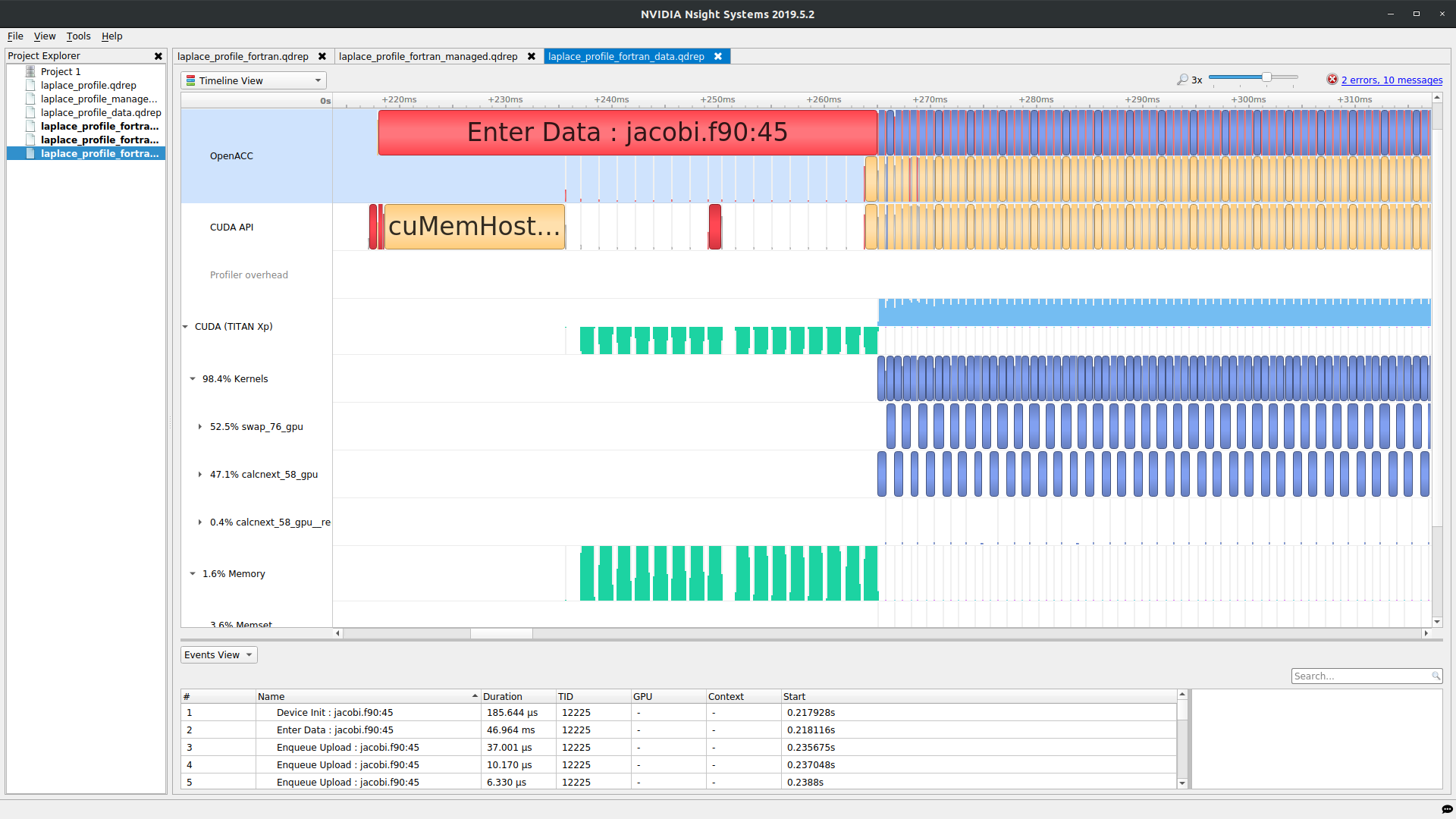
Task: Expand the 52.5% swap_76_gpu row
Action: tap(200, 427)
